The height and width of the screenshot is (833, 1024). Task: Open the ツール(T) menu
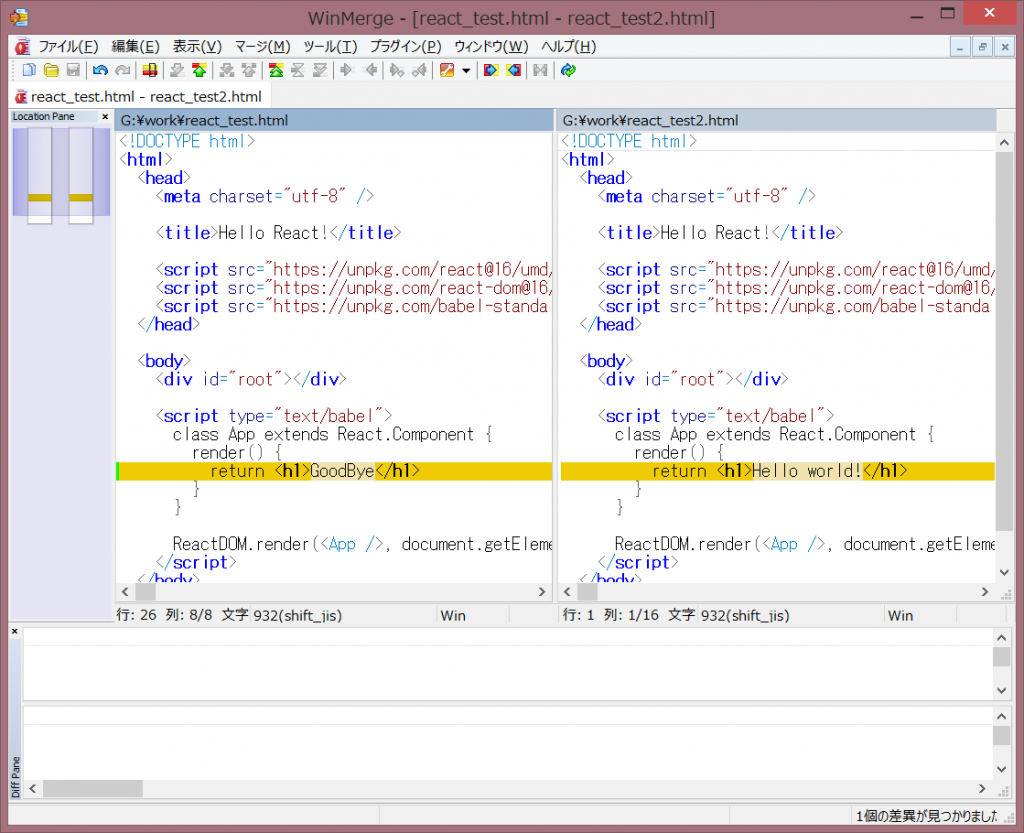(330, 46)
